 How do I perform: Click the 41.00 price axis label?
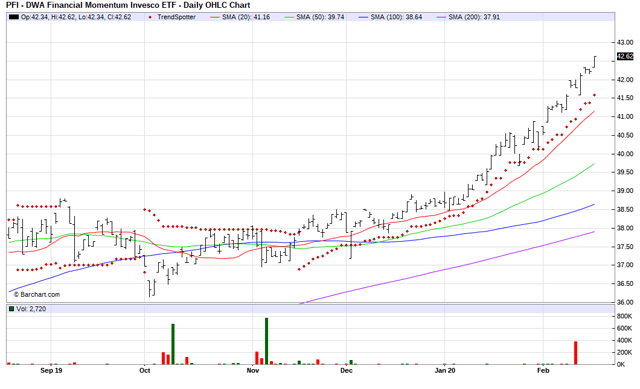625,117
